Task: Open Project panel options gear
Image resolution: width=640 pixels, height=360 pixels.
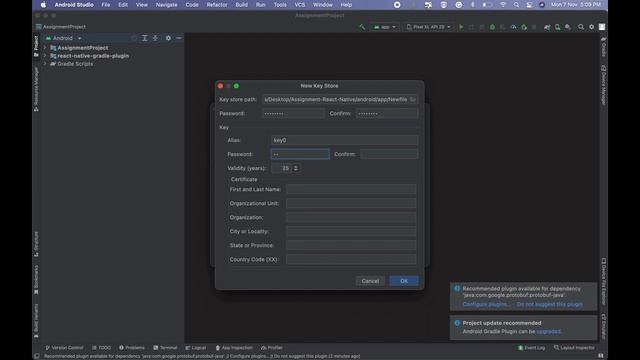Action: (168, 38)
